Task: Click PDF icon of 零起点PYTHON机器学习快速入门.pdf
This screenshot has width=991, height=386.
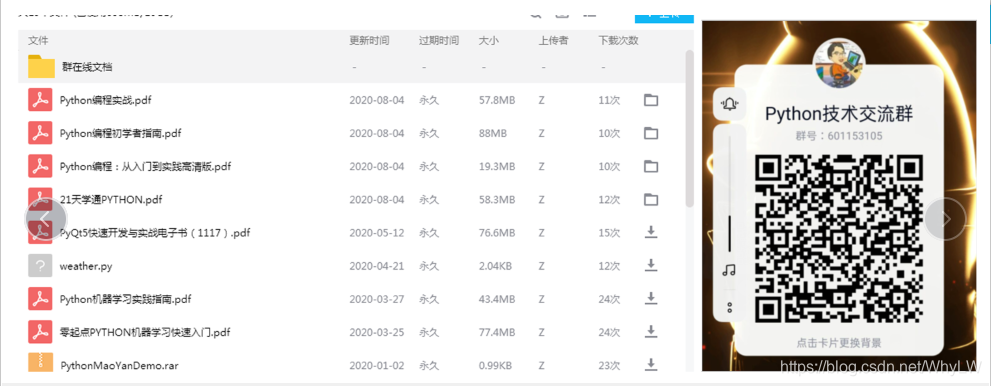Action: (x=40, y=332)
